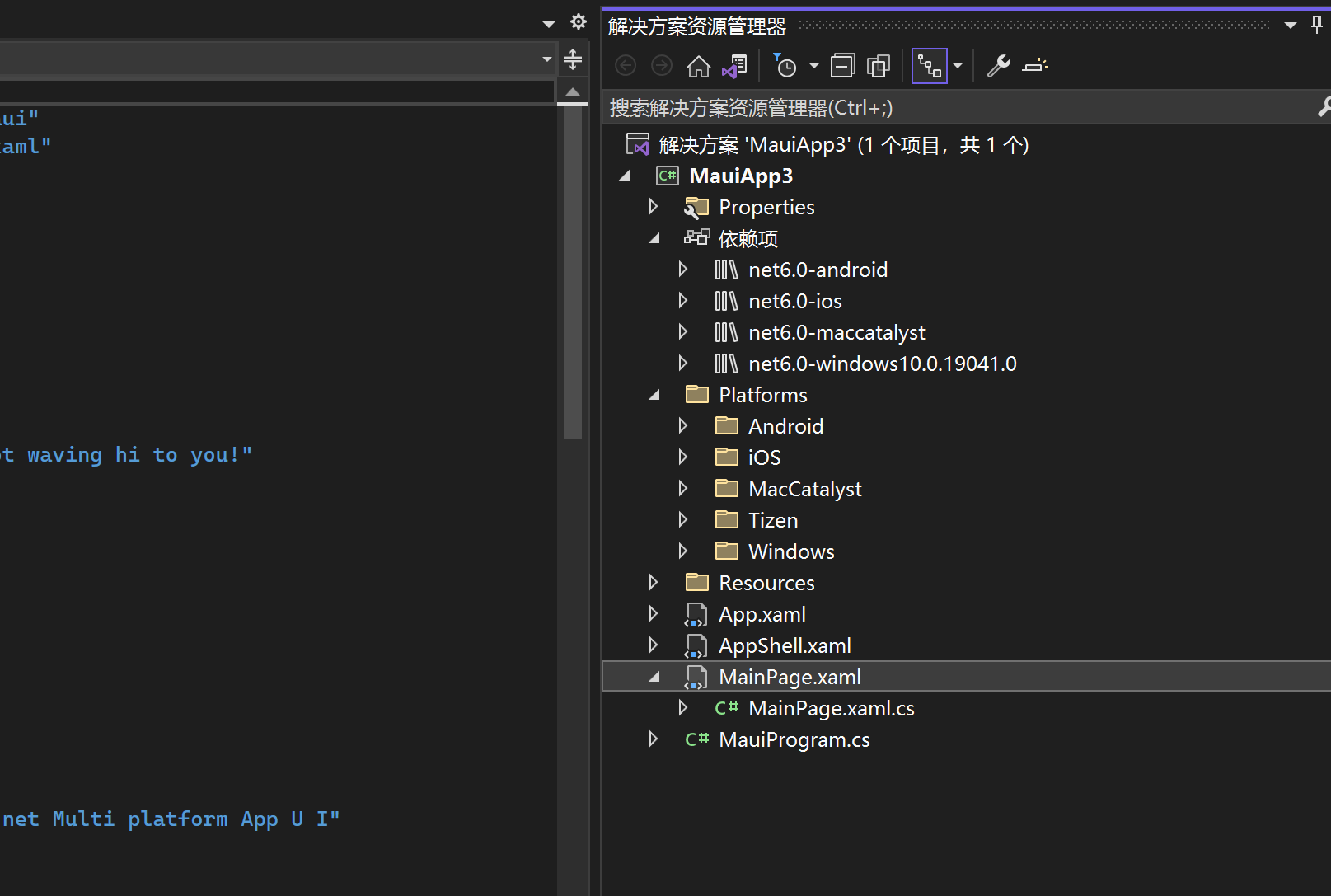Open the pending changes filter clock icon
This screenshot has width=1331, height=896.
tap(785, 65)
